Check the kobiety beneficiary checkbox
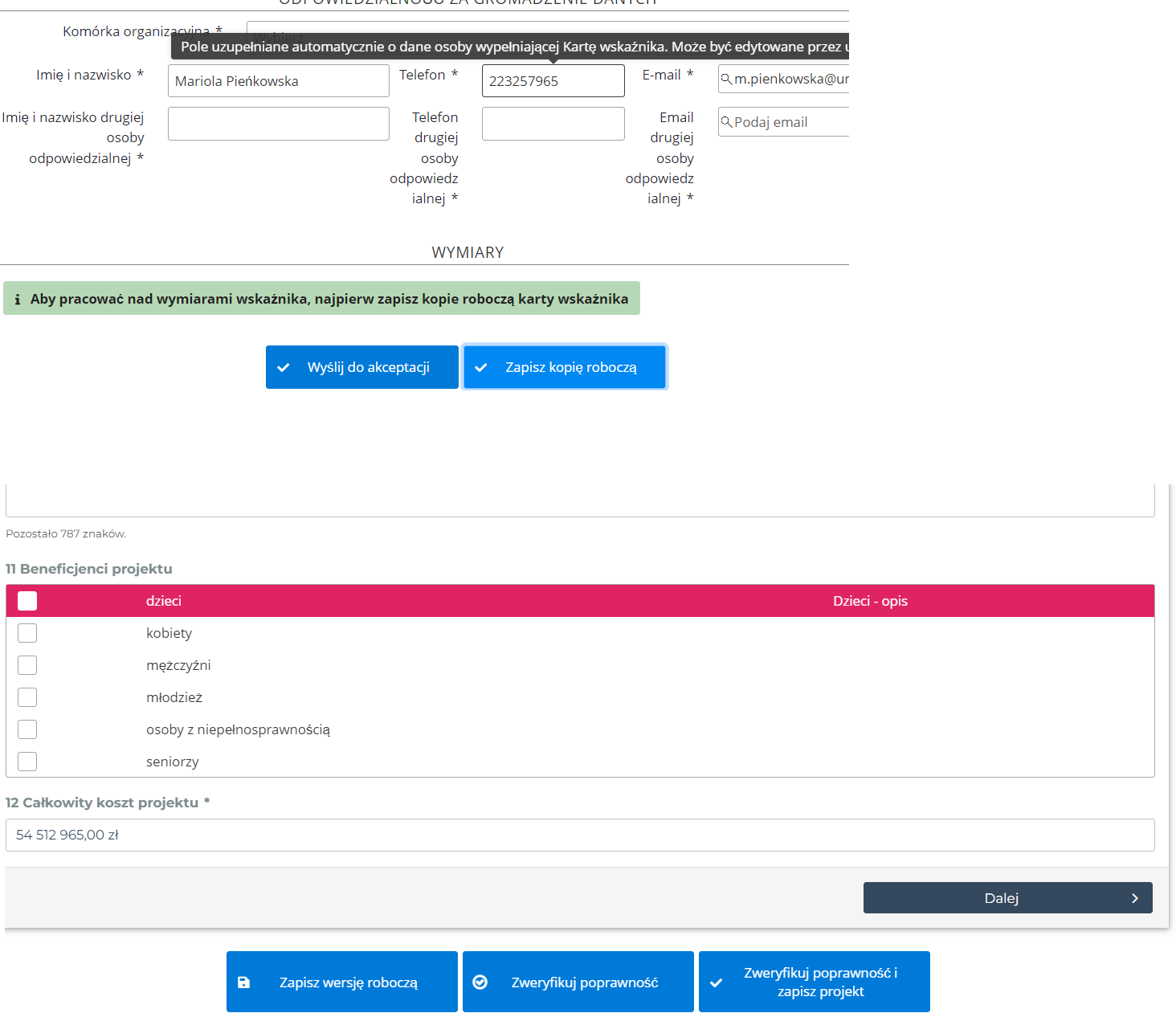The image size is (1176, 1013). [27, 633]
